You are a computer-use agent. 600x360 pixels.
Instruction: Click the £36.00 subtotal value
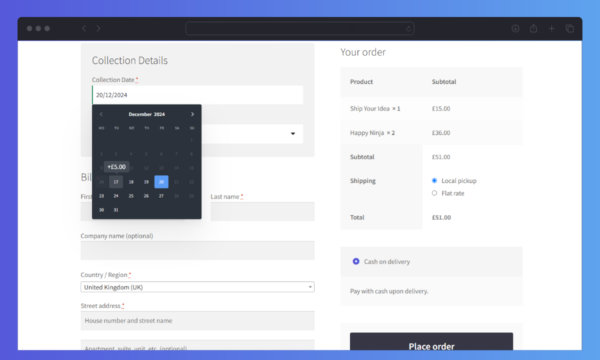point(441,133)
